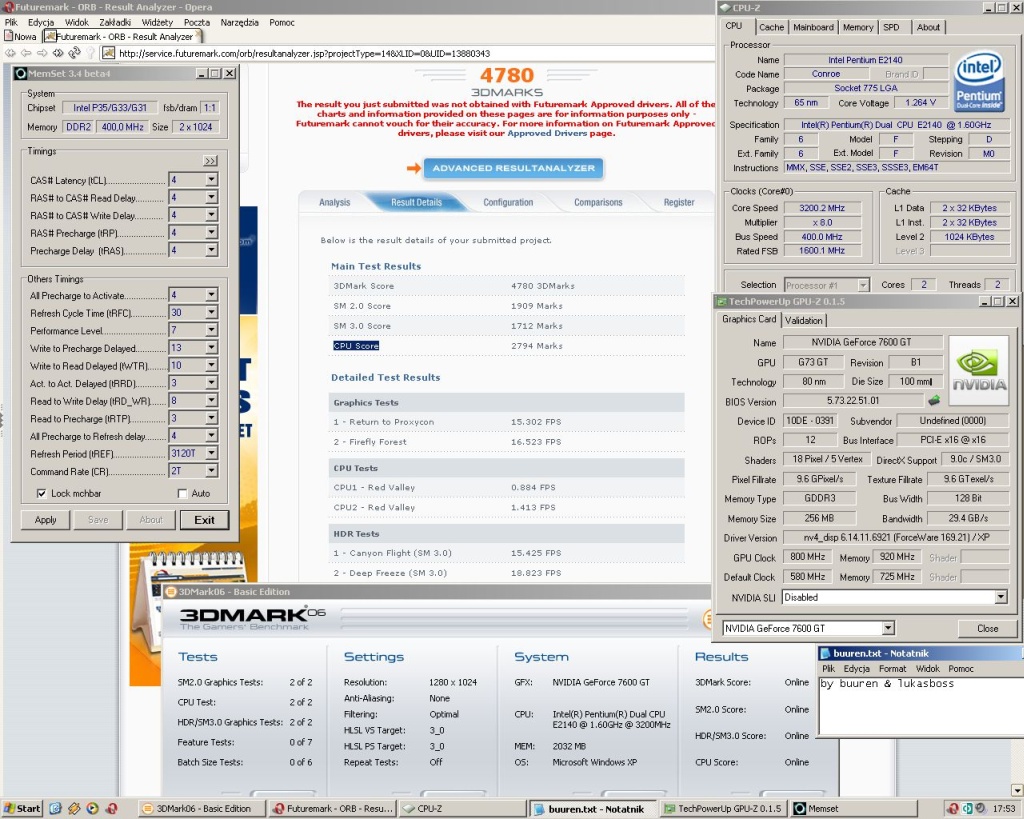
Task: Click the Intel Pentium logo in CPU-Z
Action: coord(978,82)
